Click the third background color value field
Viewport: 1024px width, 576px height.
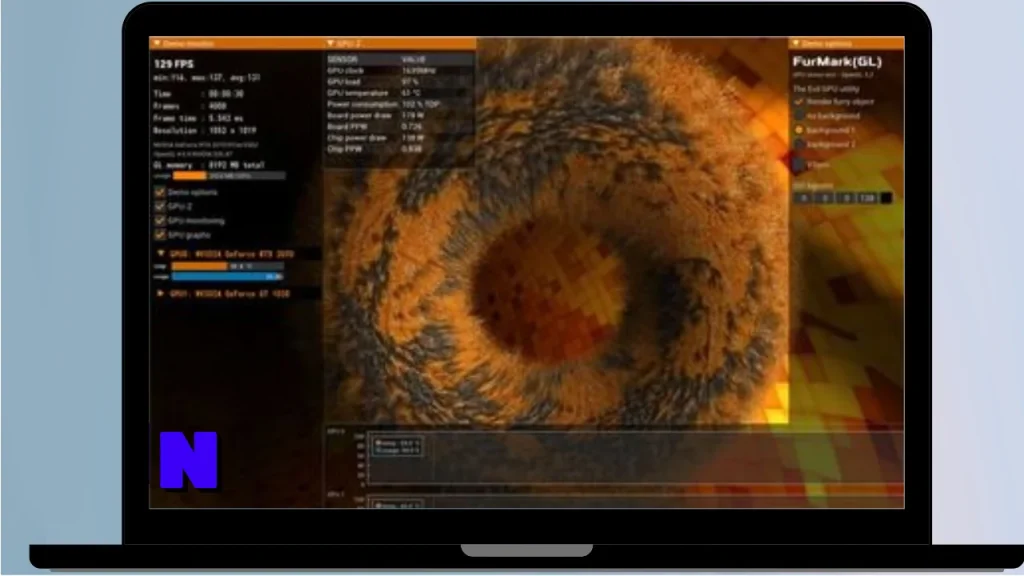coord(846,198)
